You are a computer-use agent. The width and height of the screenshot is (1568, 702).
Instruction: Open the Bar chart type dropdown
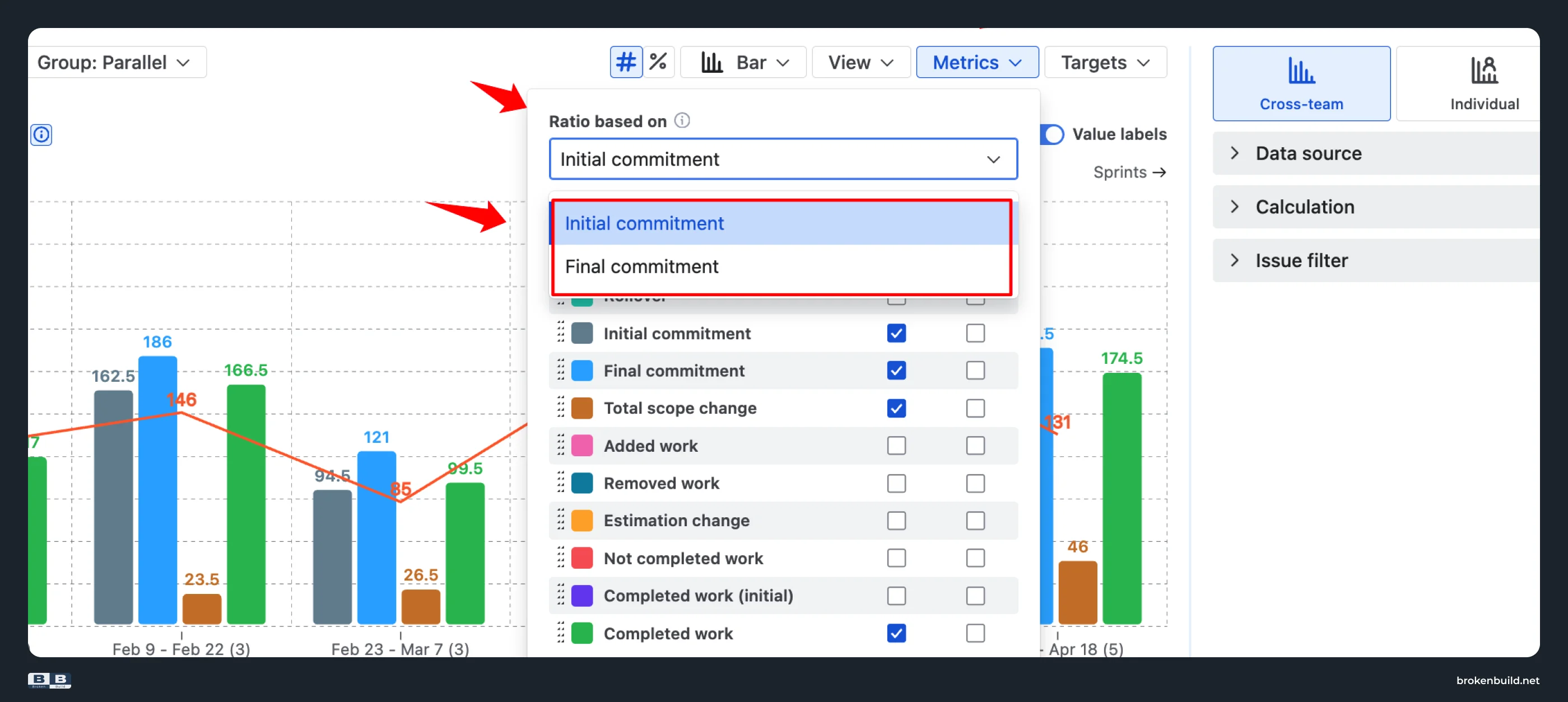[743, 62]
